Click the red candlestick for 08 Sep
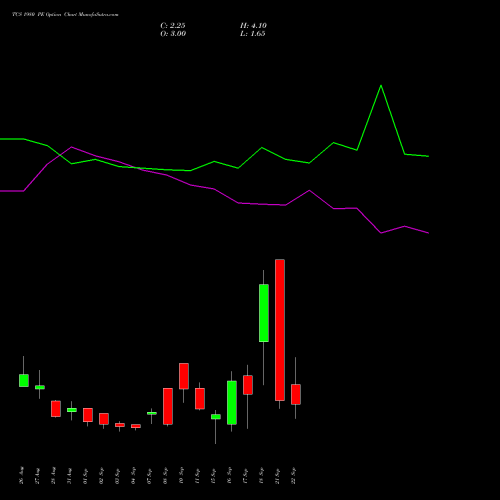This screenshot has width=500, height=500. click(x=168, y=406)
